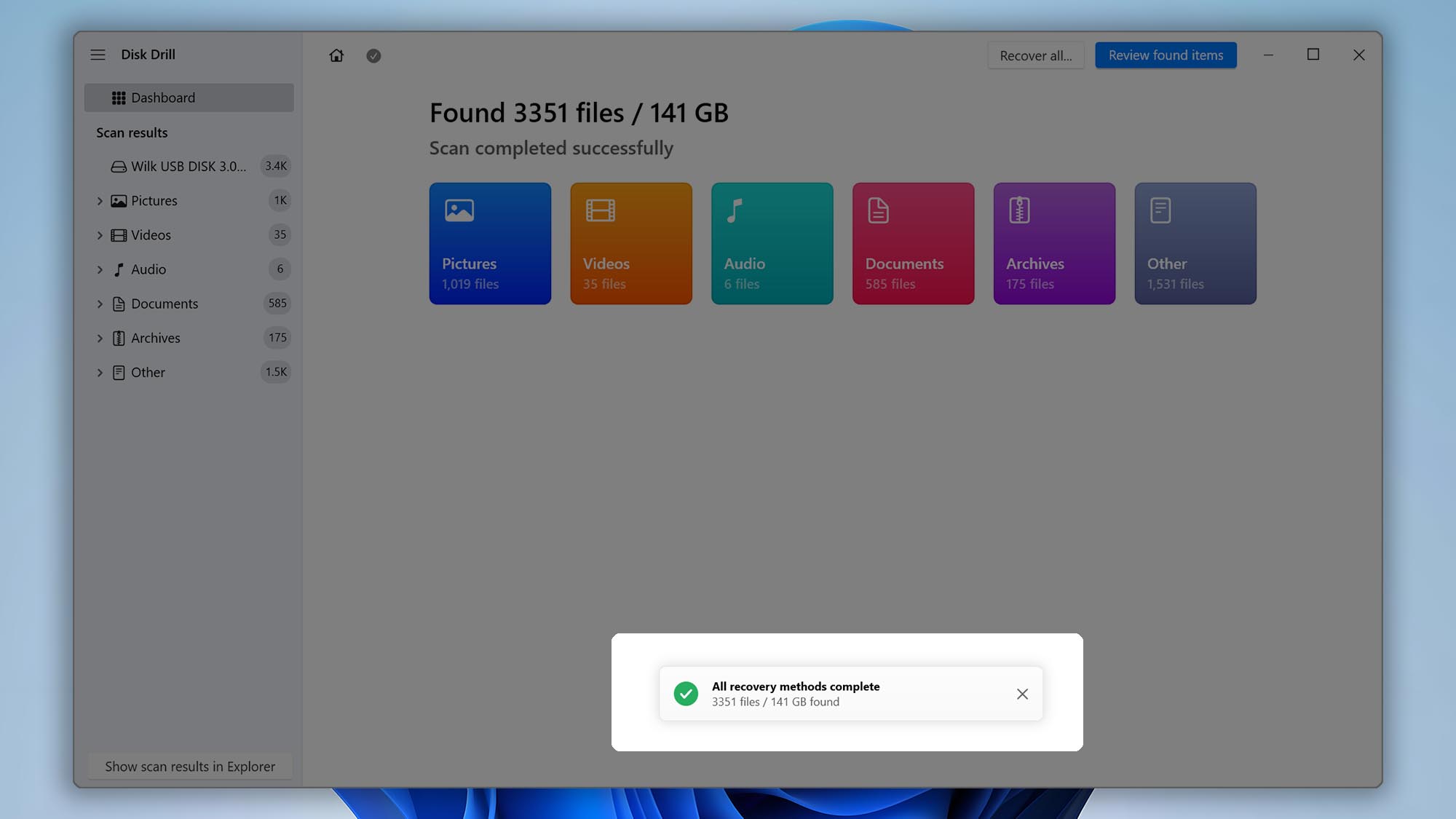Open the Documents tile showing 585 files
Image resolution: width=1456 pixels, height=819 pixels.
(x=913, y=243)
